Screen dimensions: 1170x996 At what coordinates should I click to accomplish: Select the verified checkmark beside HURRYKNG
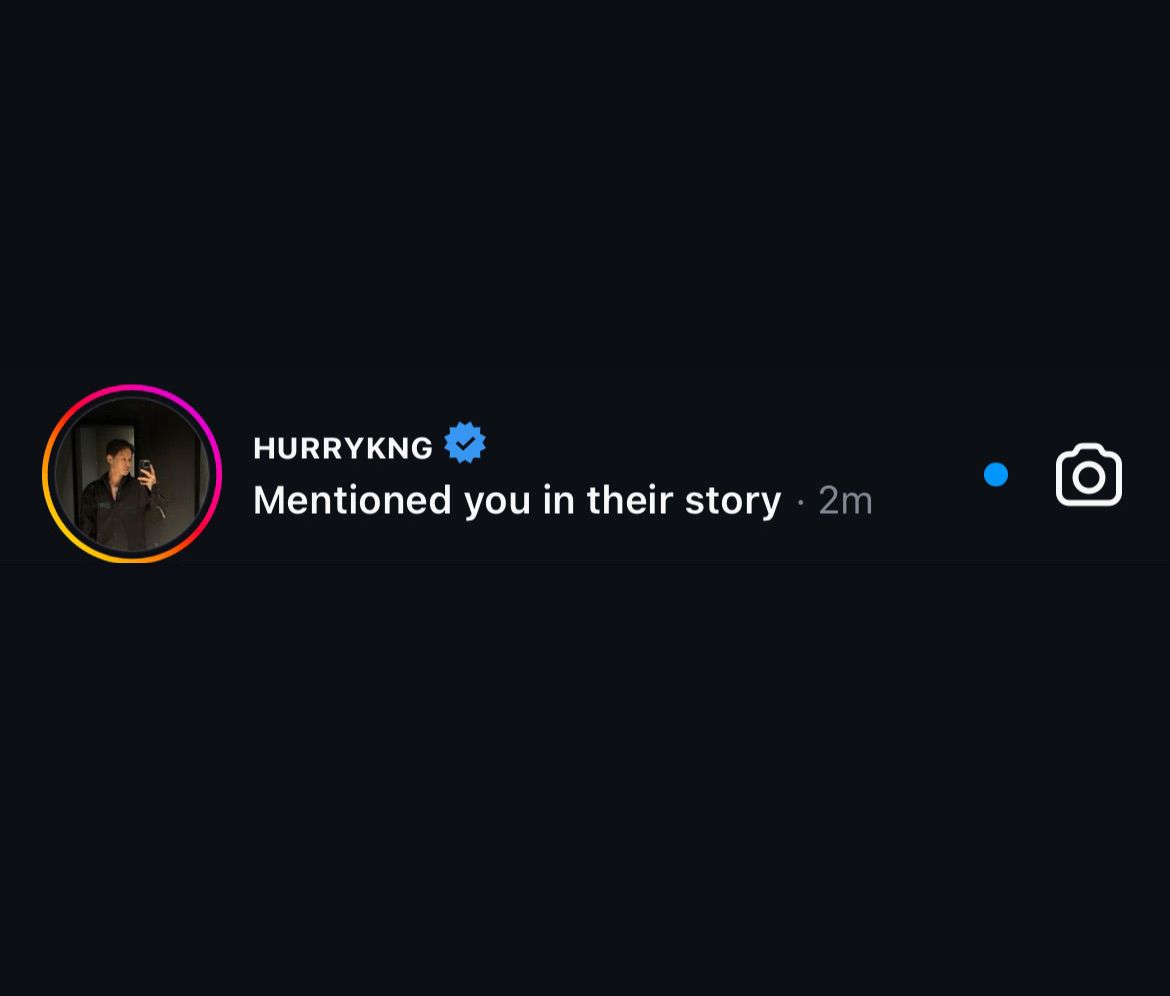465,443
